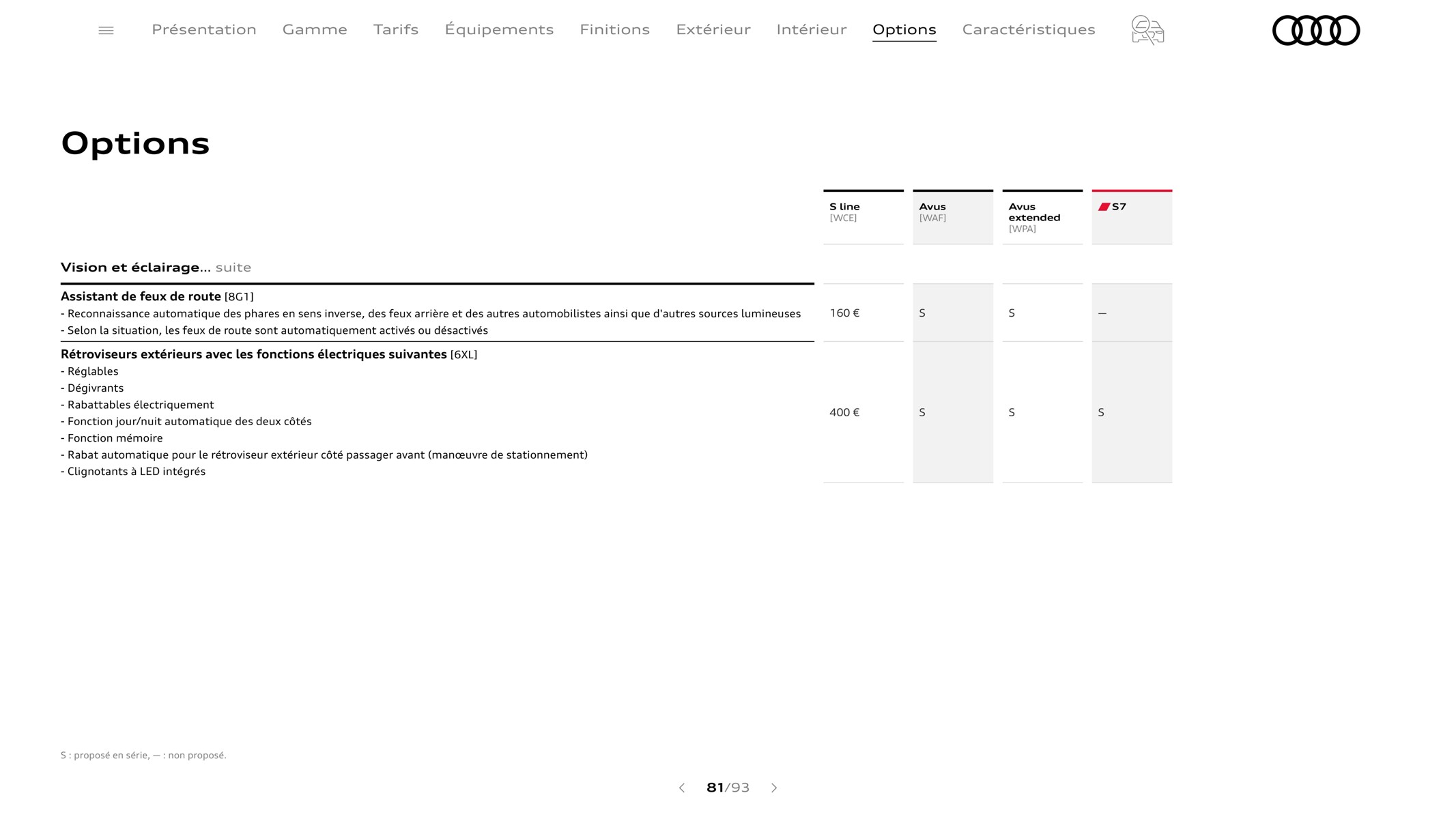Click the Avus extended [WPA] column header
The image size is (1456, 819).
[1042, 217]
